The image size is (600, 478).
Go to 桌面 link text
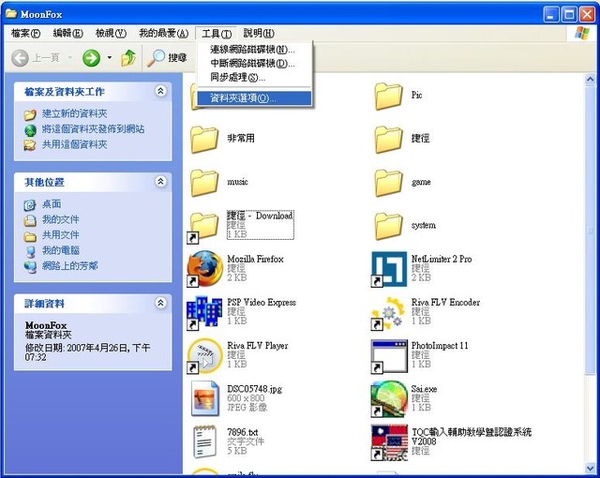[x=51, y=204]
